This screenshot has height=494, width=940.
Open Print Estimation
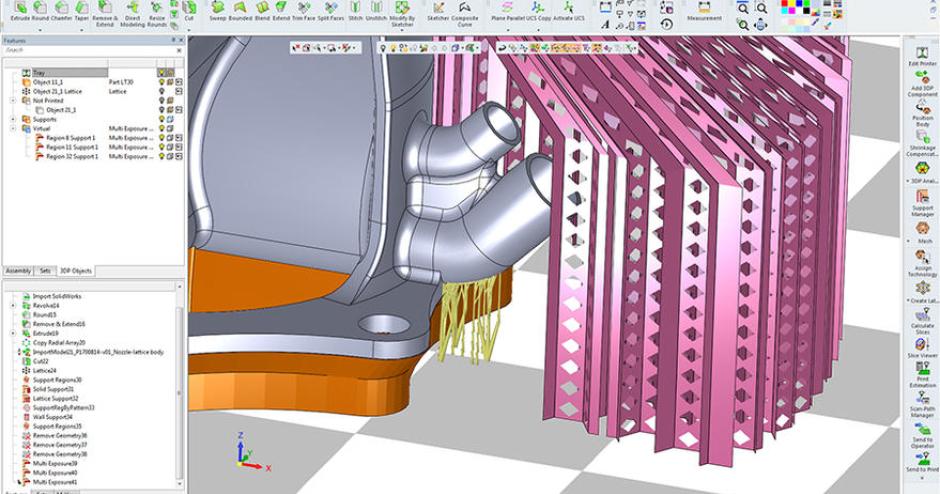pos(922,375)
